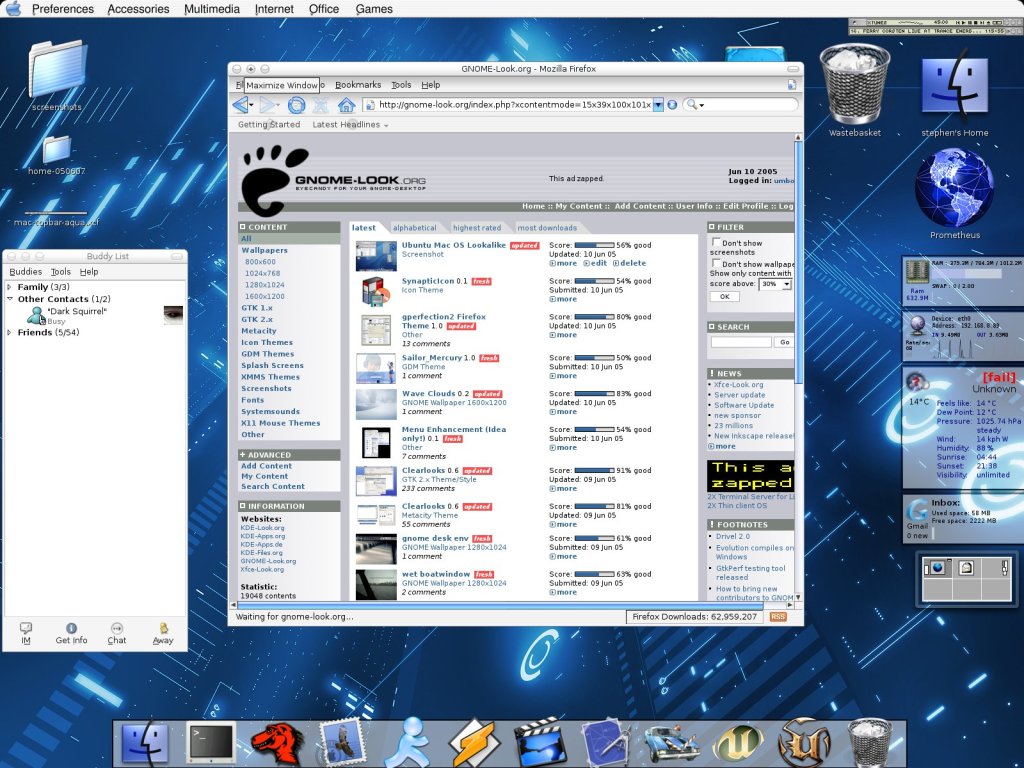Open the Wastebasket desktop icon

tap(854, 89)
